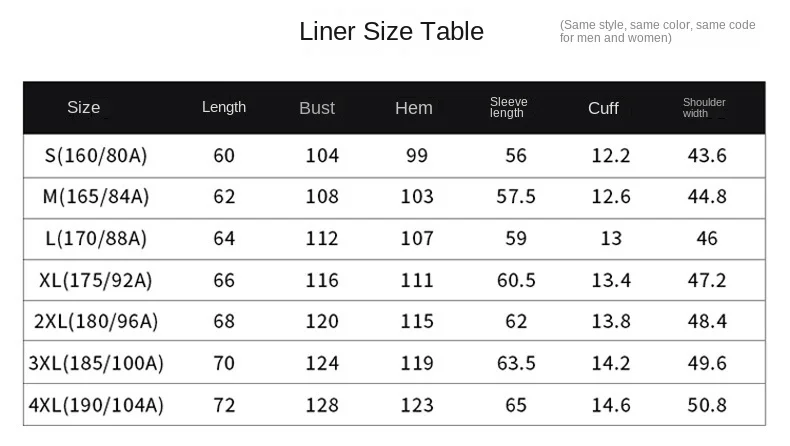Select cuff value 13 in L row
The width and height of the screenshot is (790, 446).
[x=611, y=238]
